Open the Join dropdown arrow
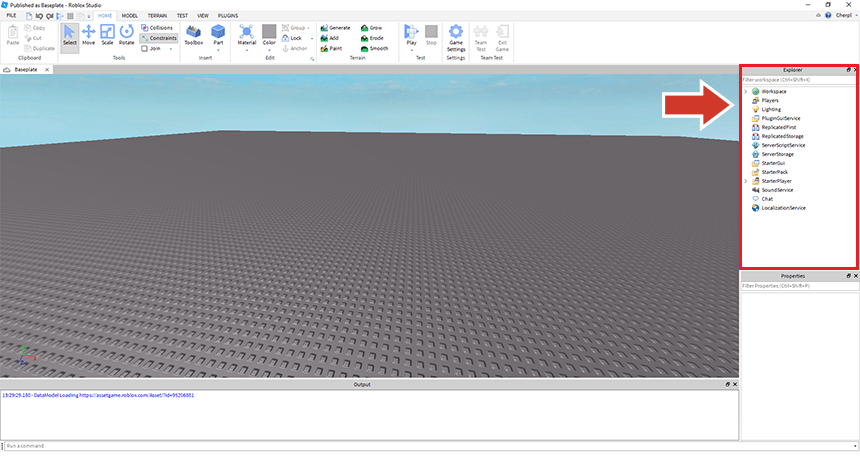Image resolution: width=860 pixels, height=460 pixels. click(171, 49)
